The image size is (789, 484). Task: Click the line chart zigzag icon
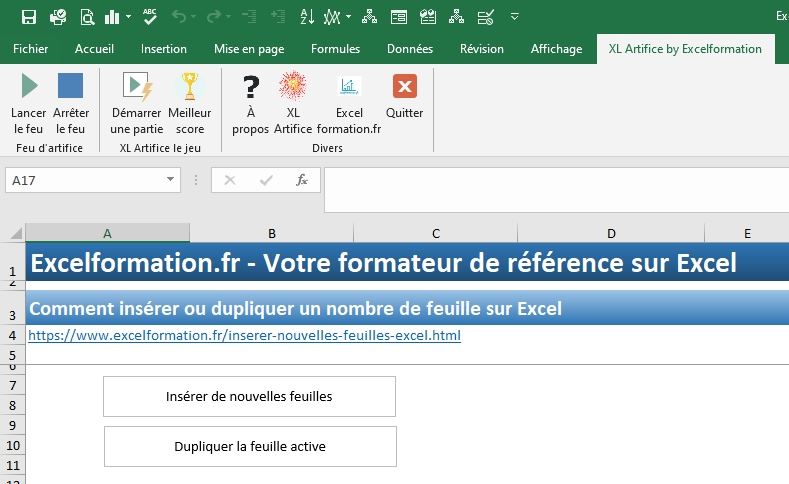(332, 17)
